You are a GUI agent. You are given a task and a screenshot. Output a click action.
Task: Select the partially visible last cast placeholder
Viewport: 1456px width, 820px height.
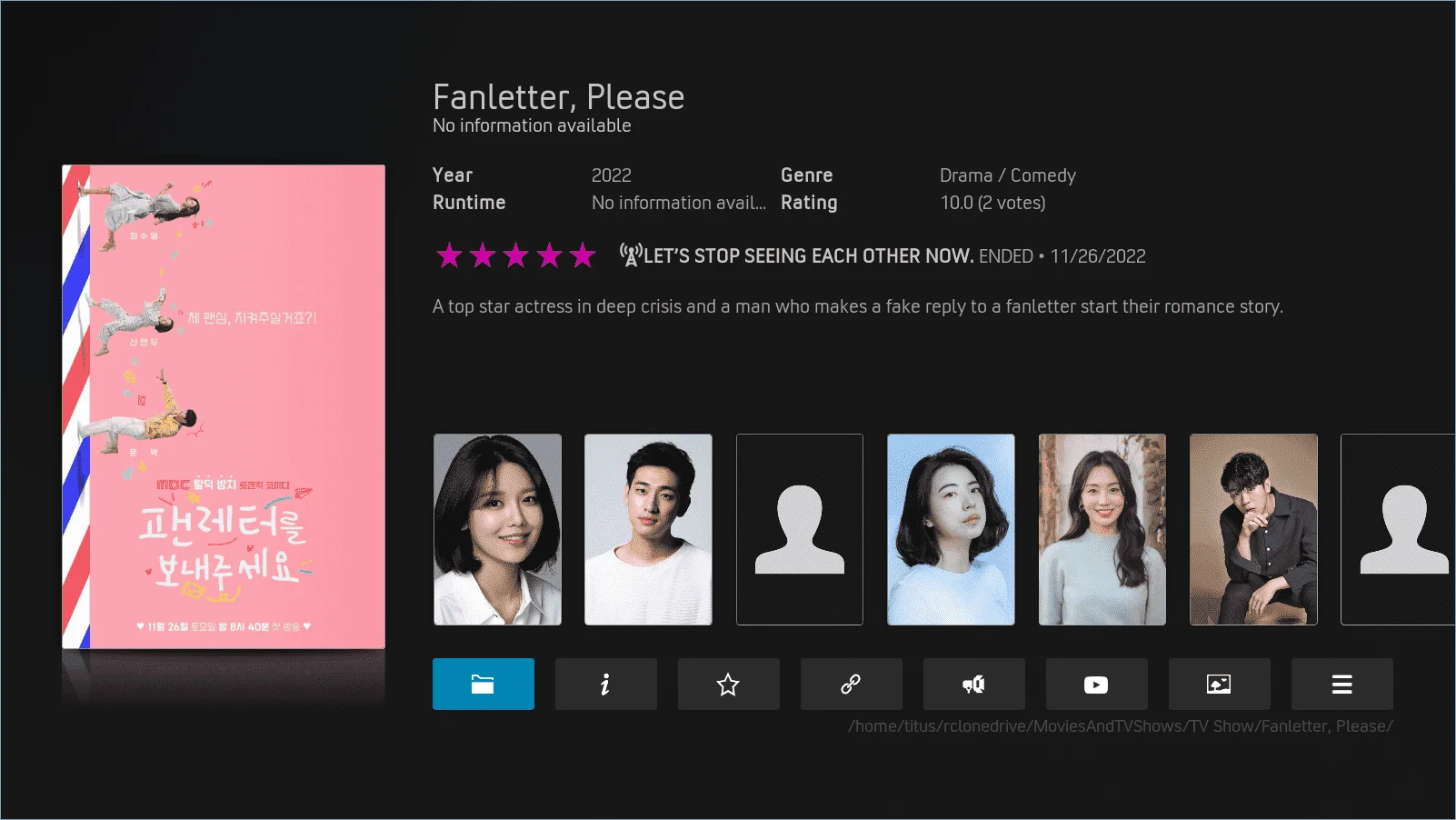[x=1399, y=529]
